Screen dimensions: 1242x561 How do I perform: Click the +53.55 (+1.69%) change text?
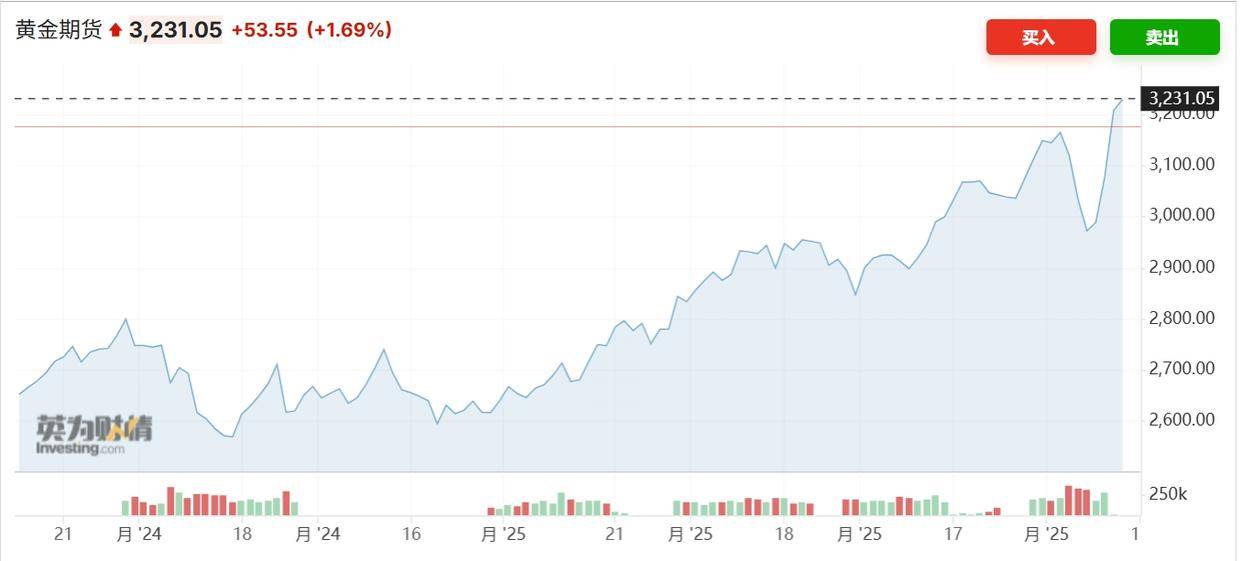(311, 30)
